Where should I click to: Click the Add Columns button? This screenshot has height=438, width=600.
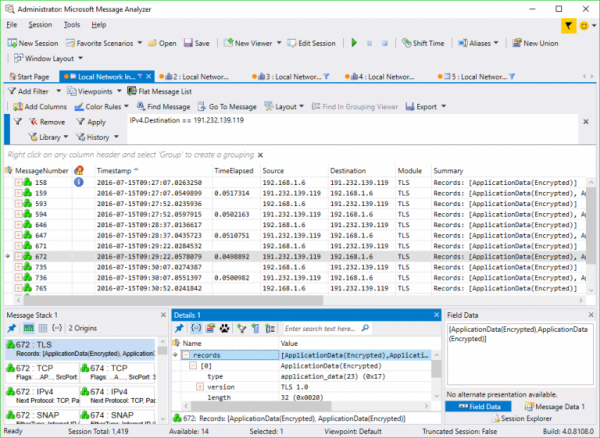click(x=40, y=107)
